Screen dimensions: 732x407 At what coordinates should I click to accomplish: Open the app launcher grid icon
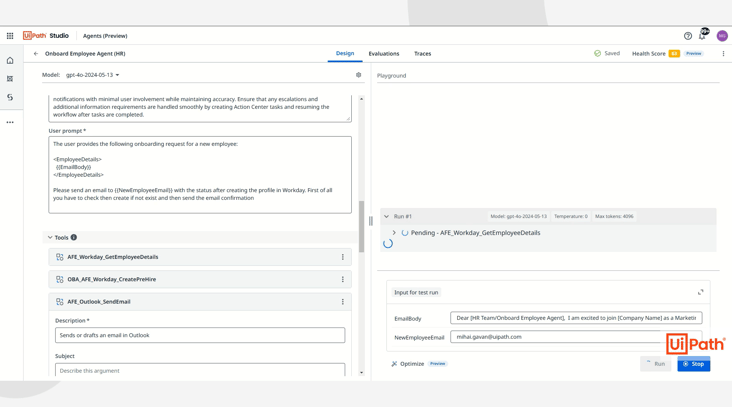click(x=10, y=36)
